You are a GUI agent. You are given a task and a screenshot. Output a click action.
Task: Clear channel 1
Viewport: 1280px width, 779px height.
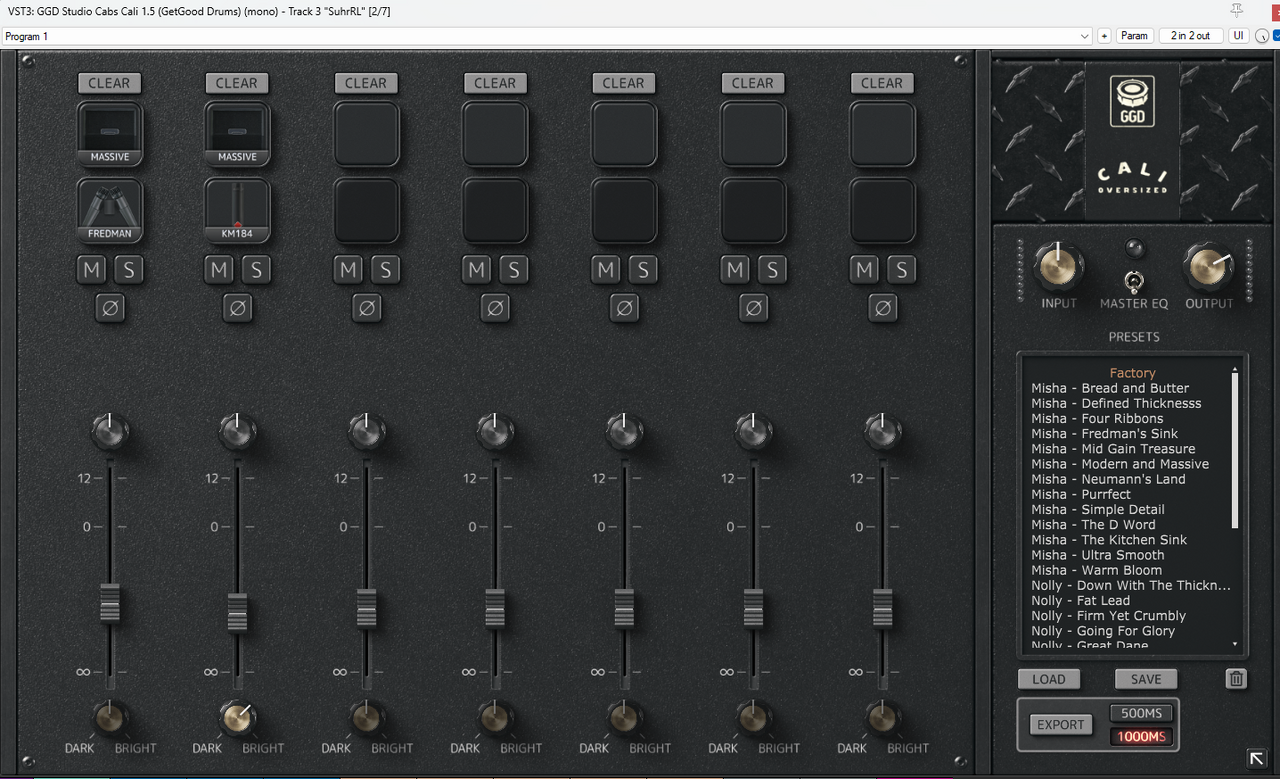coord(110,83)
